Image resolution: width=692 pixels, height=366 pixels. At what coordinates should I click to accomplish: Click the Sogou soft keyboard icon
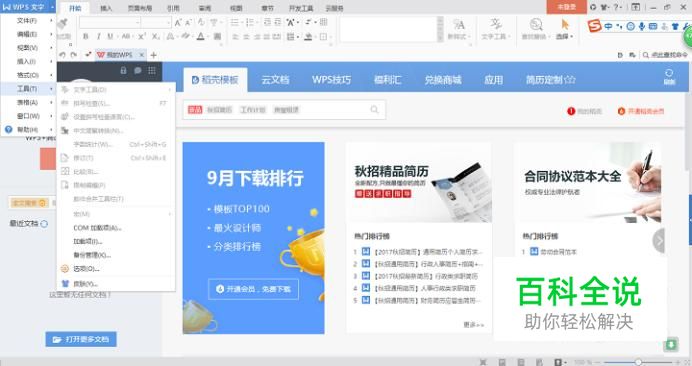pos(653,26)
